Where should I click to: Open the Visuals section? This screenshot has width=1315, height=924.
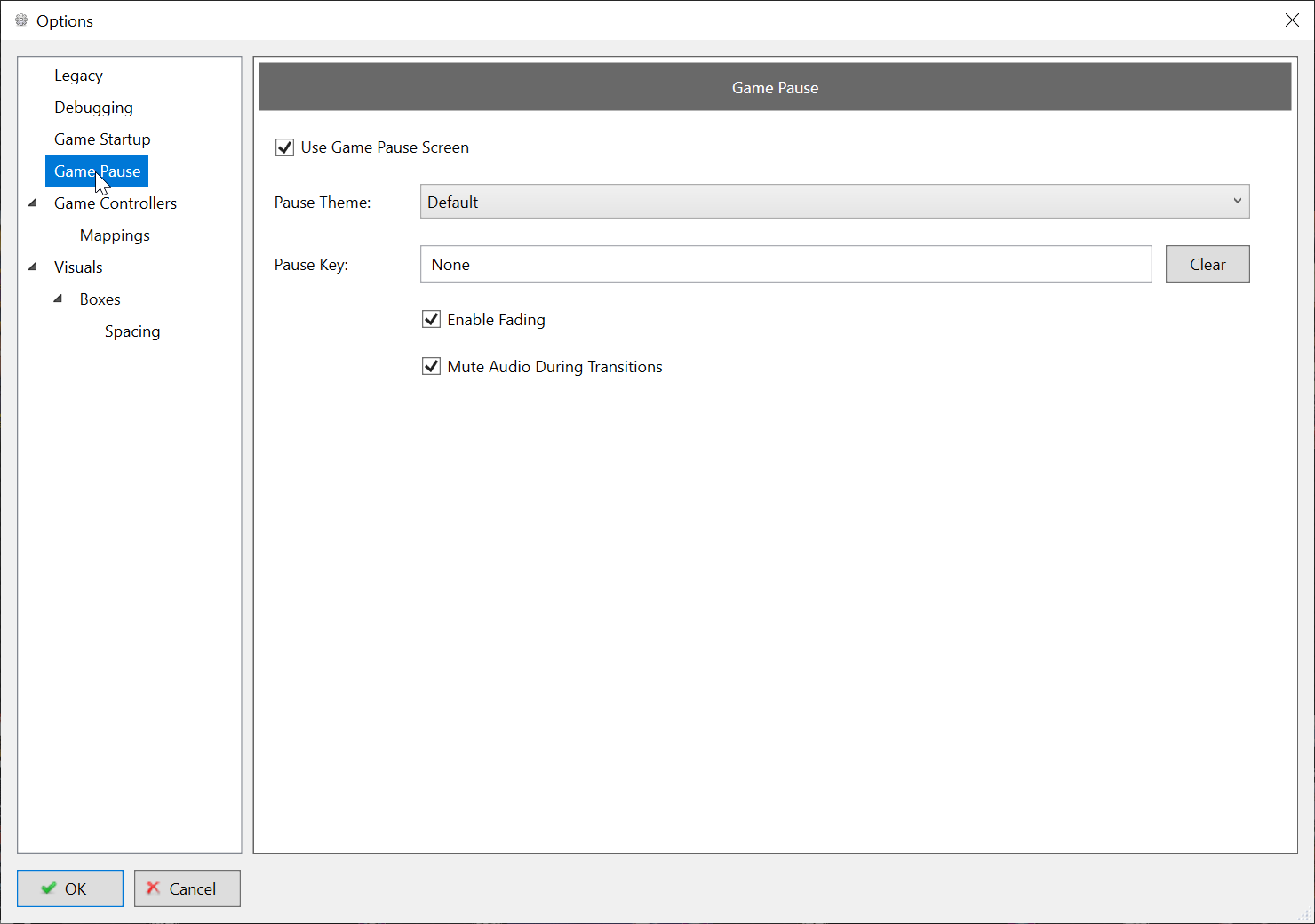pos(78,267)
